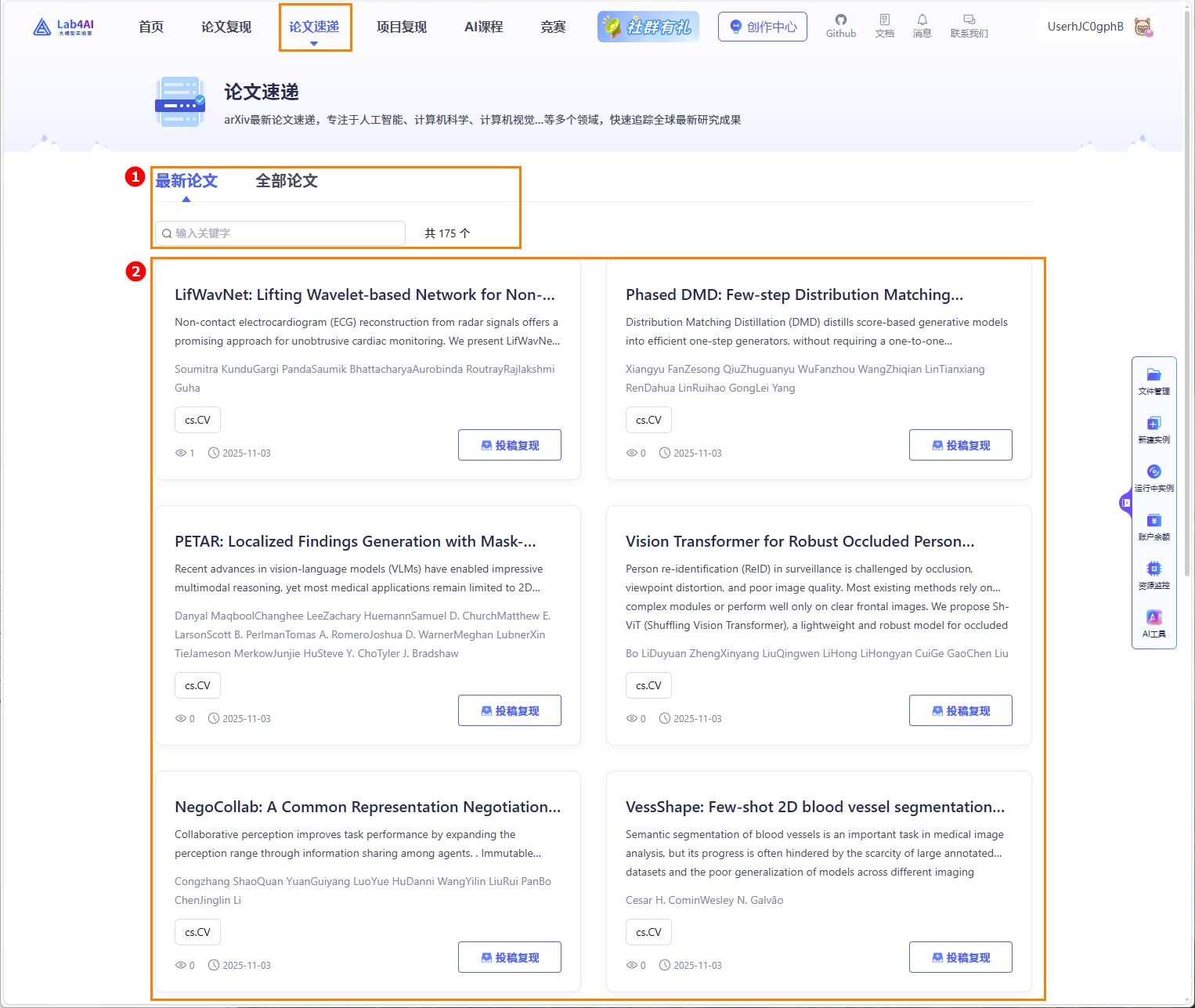Click the 创作中心 button
This screenshot has height=1008, width=1195.
tap(762, 27)
